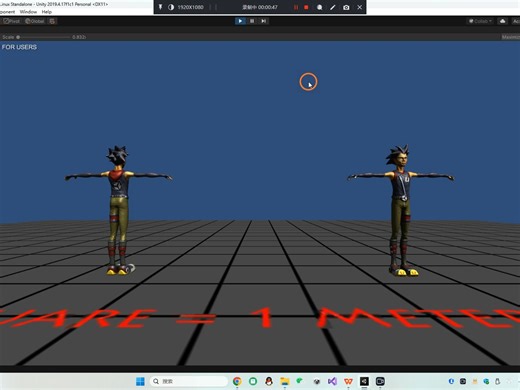Open the green bird app in taskbar
Viewport: 520px width, 390px height.
pos(300,380)
